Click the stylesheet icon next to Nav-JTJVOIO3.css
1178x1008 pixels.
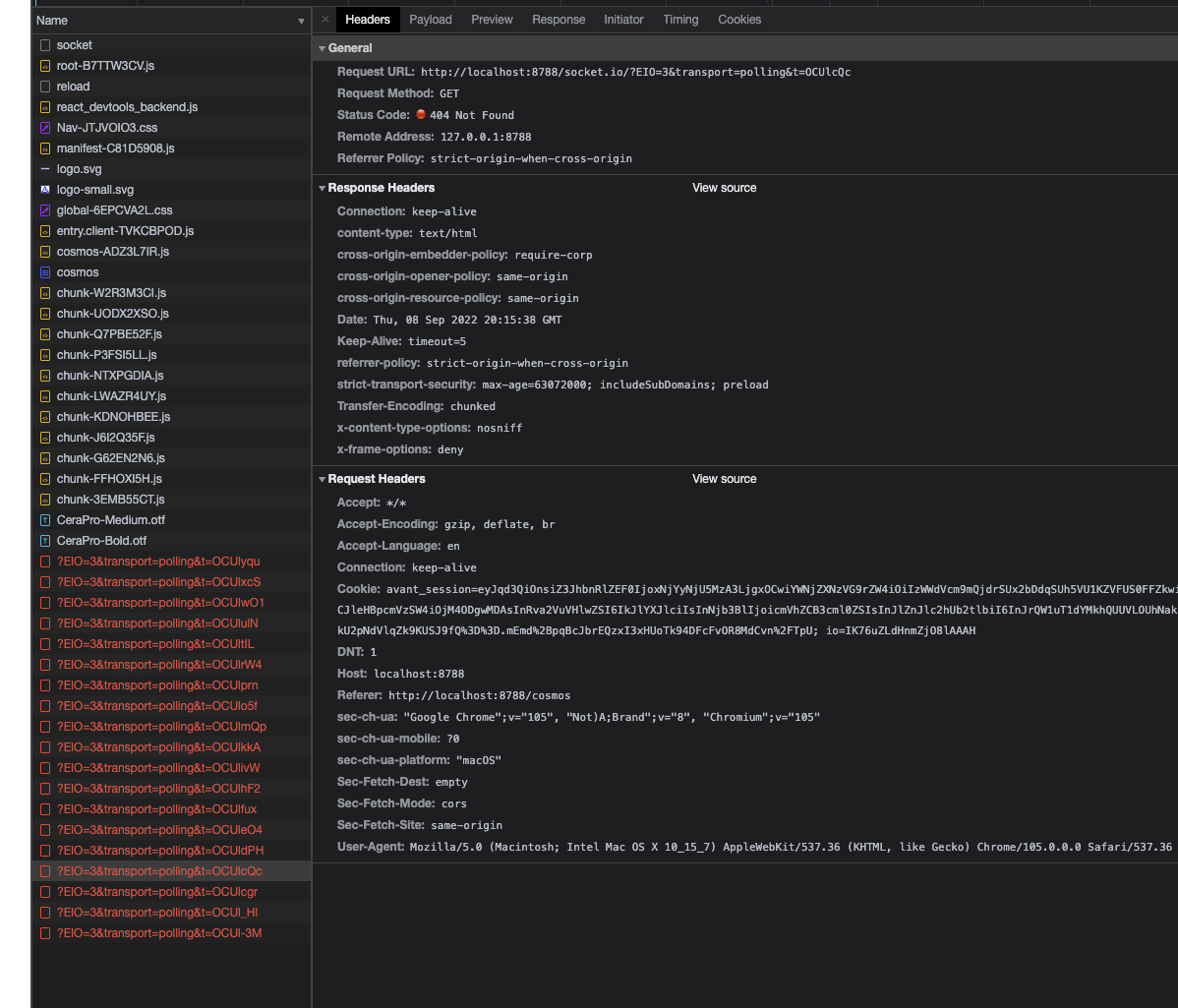point(45,127)
